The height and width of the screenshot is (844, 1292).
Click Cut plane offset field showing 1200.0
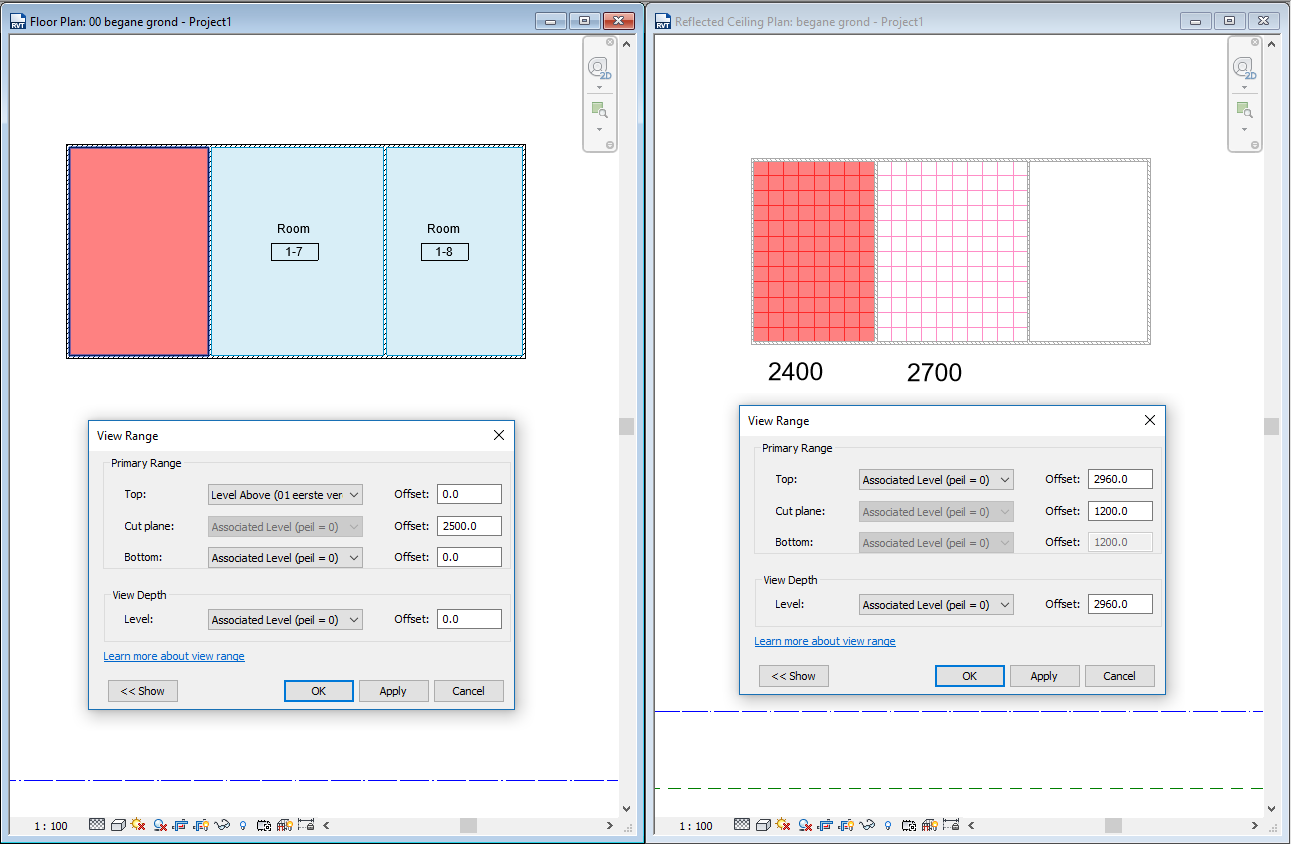(x=1120, y=511)
